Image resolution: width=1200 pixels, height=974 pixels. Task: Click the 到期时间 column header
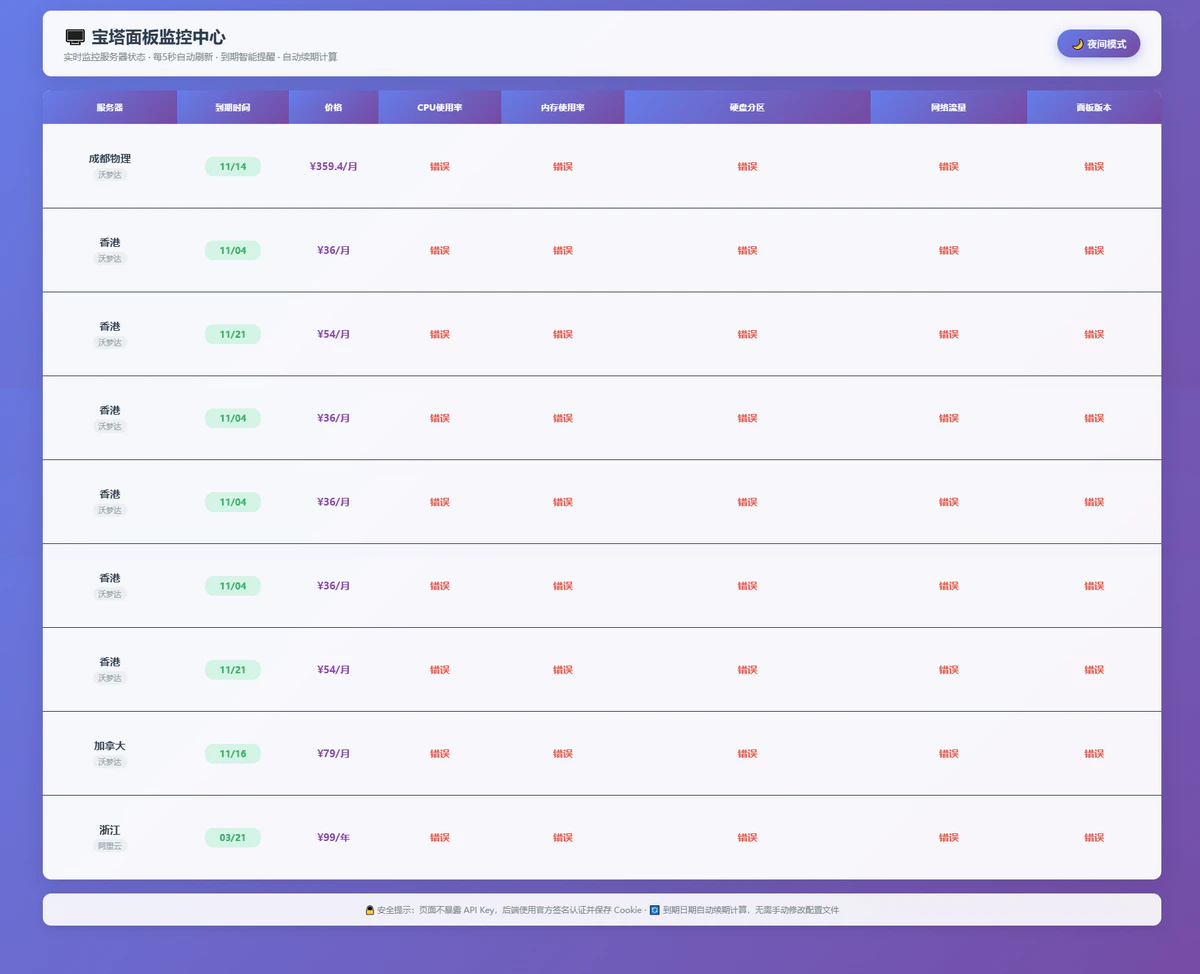[233, 107]
